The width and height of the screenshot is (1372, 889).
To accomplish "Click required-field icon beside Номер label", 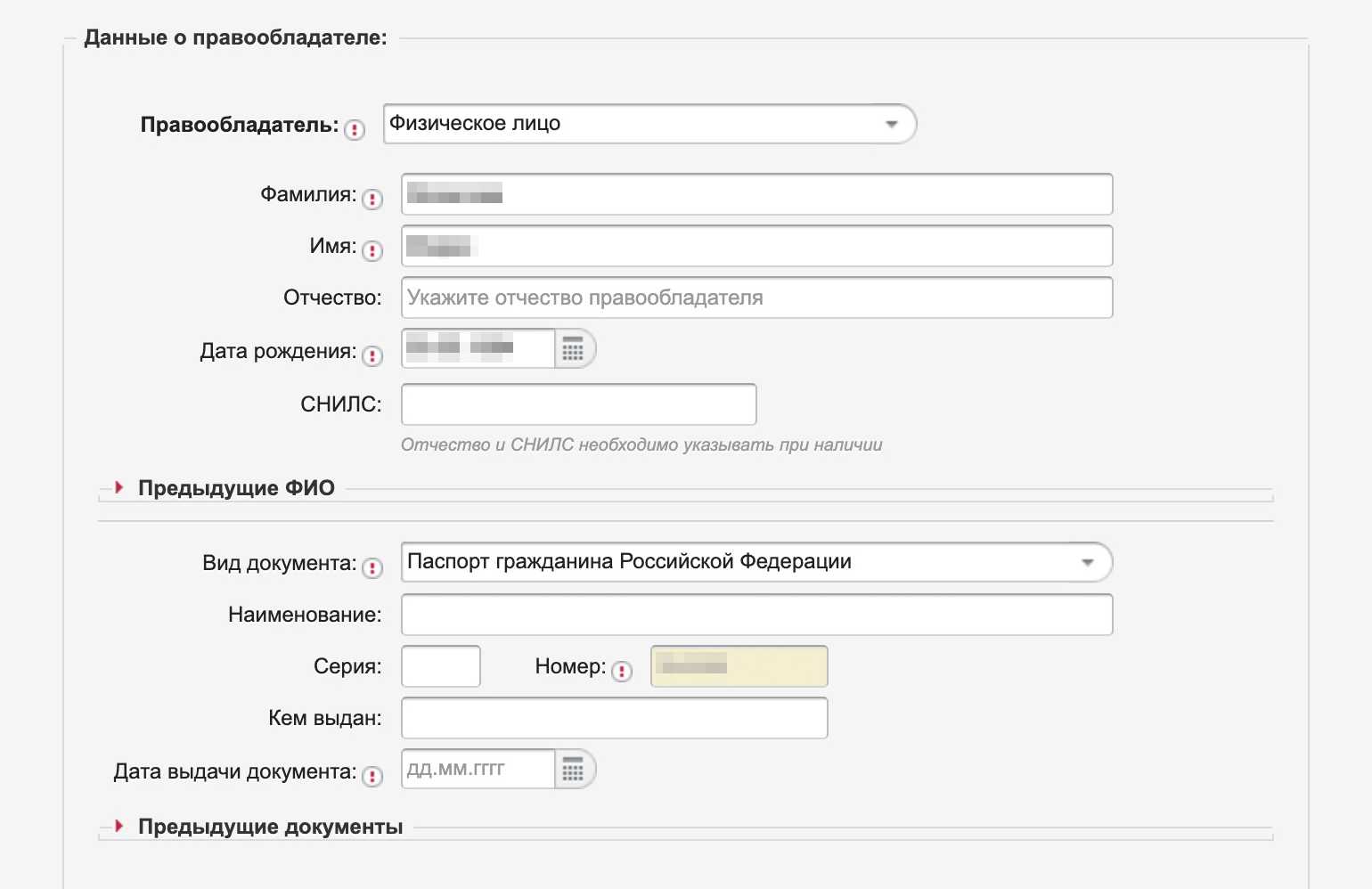I will coord(622,672).
